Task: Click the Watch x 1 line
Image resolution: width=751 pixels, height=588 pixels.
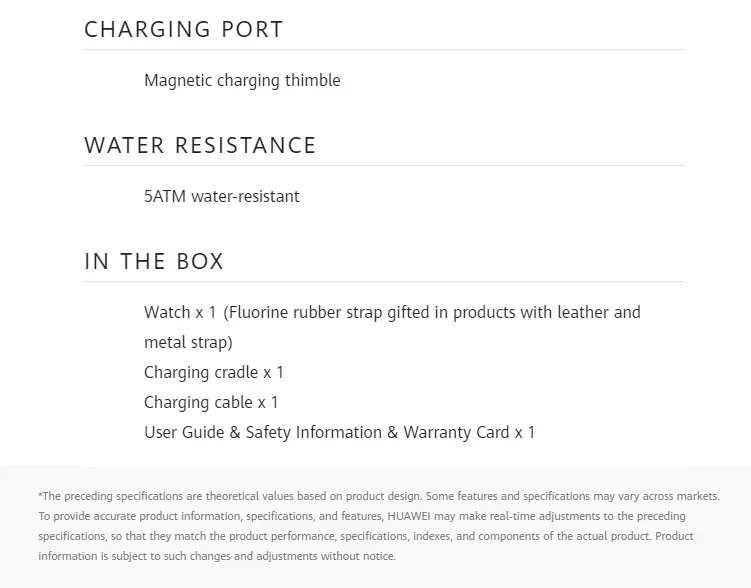Action: [392, 312]
